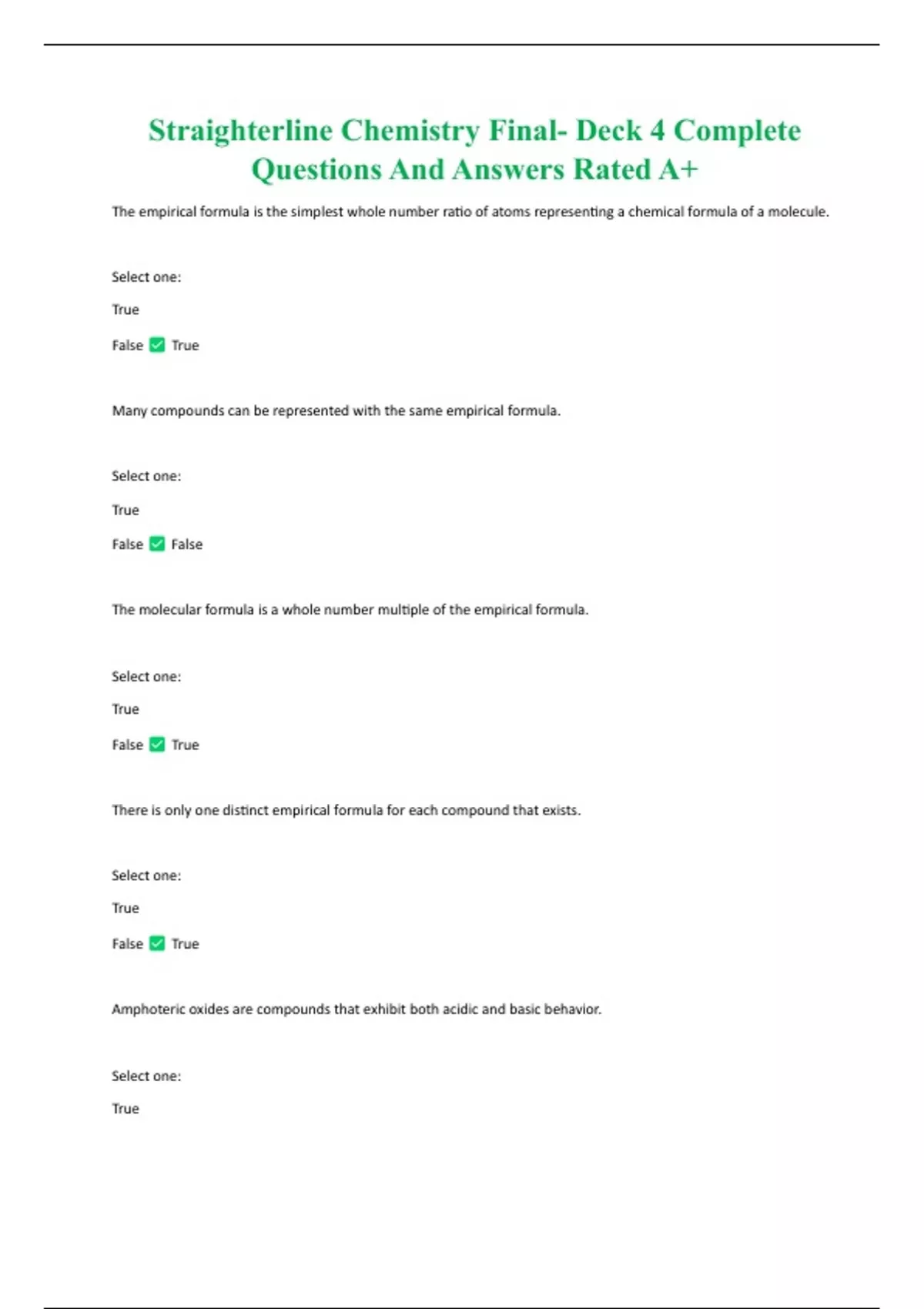Select True for the Amphoteric oxides question
924x1309 pixels.
(126, 1109)
